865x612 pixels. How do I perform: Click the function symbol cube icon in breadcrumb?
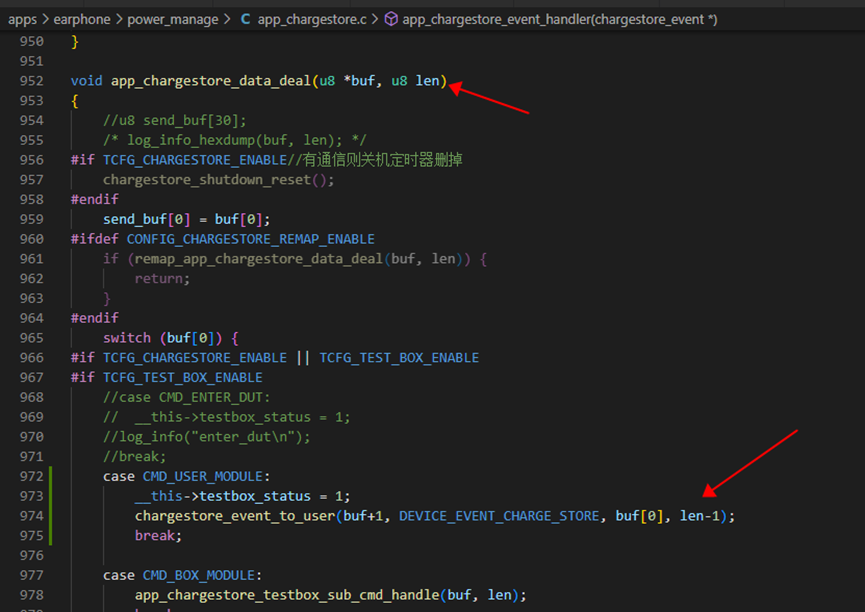(x=391, y=19)
